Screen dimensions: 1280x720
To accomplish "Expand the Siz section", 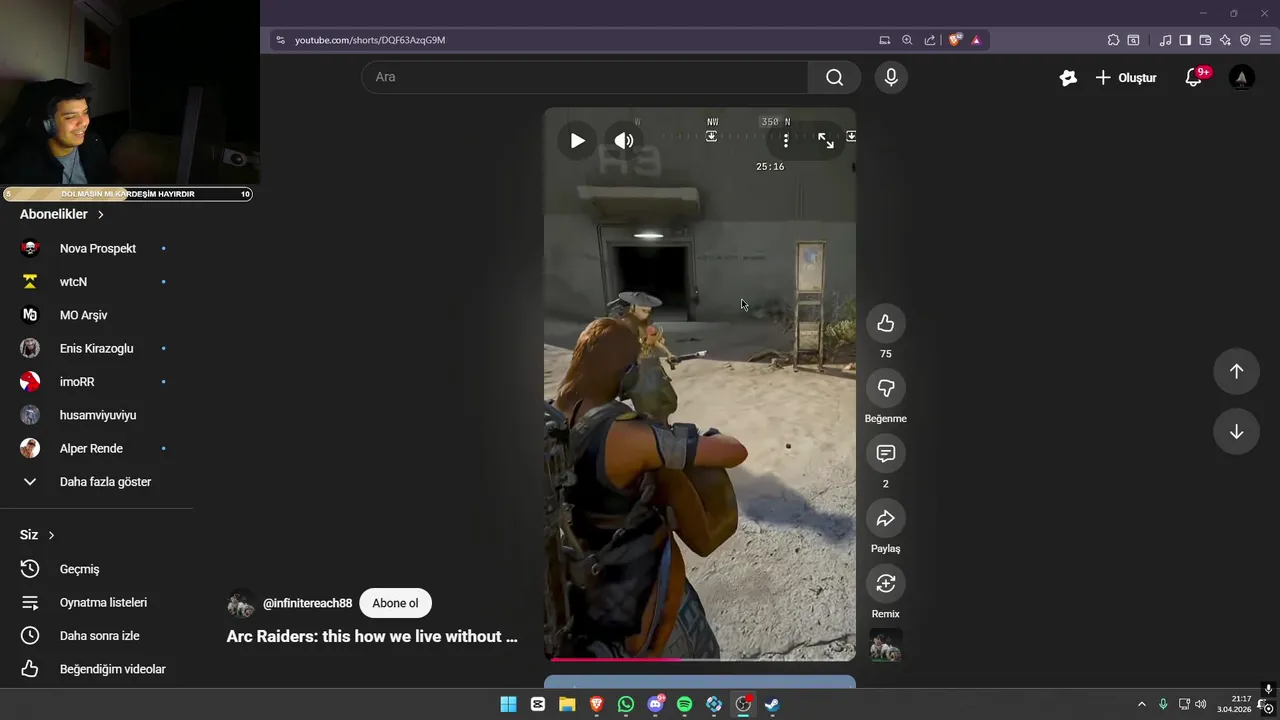I will tap(37, 535).
